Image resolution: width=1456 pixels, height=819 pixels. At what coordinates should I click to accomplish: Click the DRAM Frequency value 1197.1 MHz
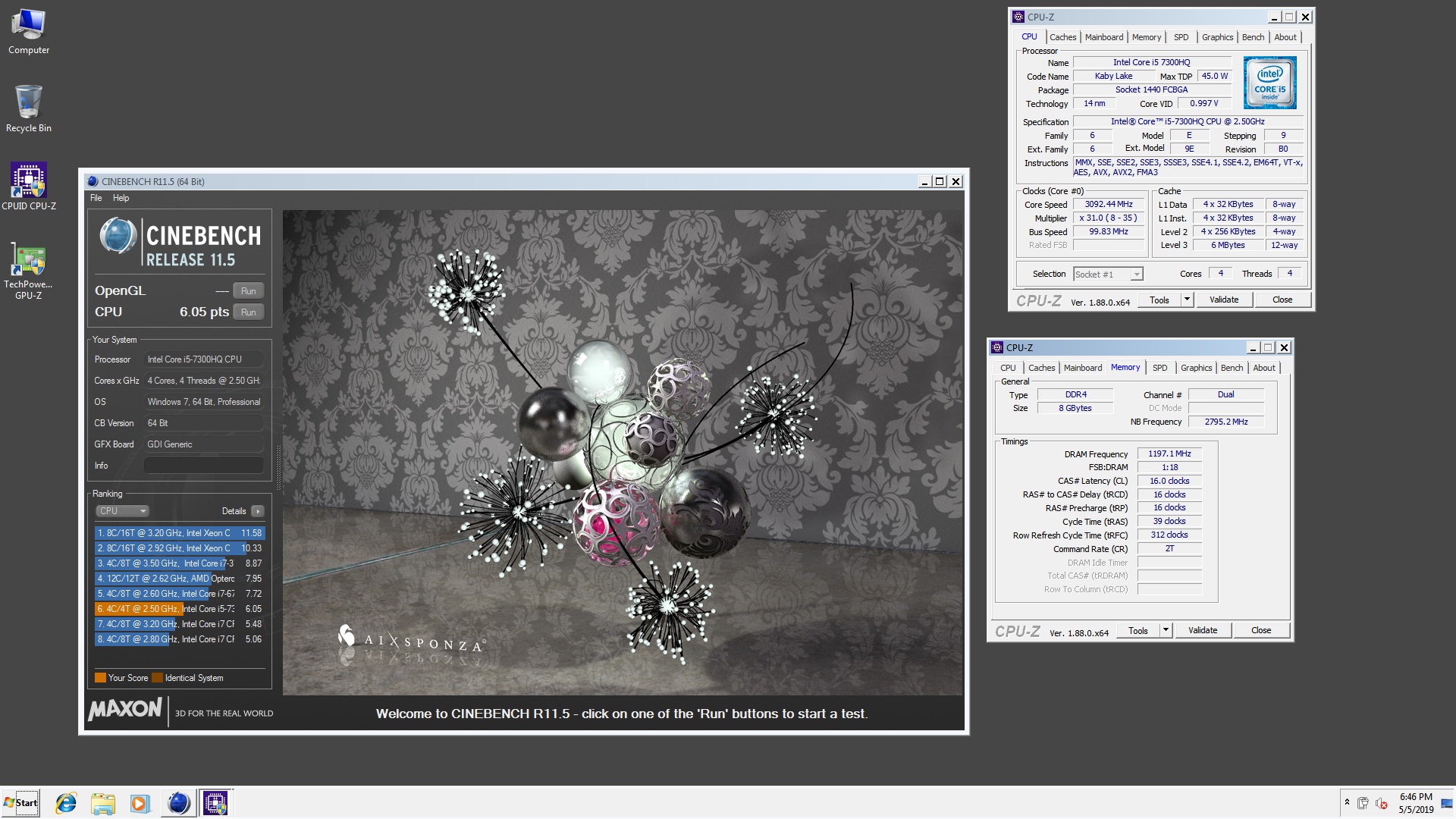coord(1169,454)
